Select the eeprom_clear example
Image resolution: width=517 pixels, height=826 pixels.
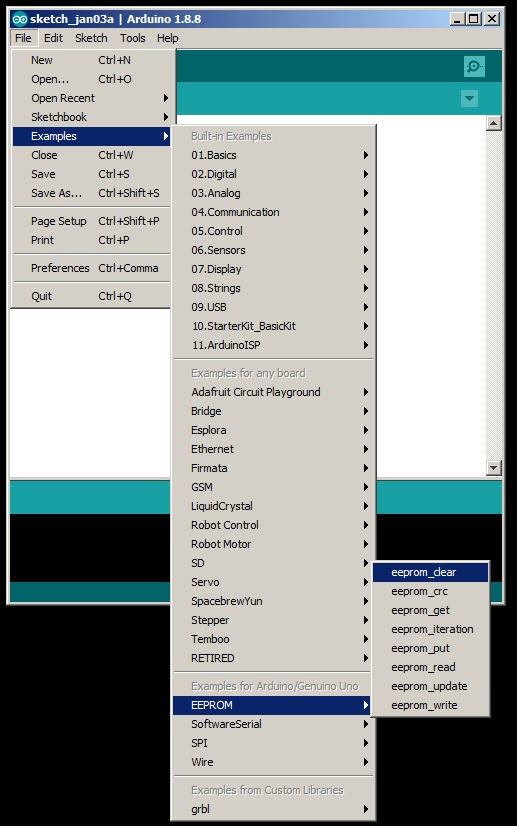click(x=431, y=572)
